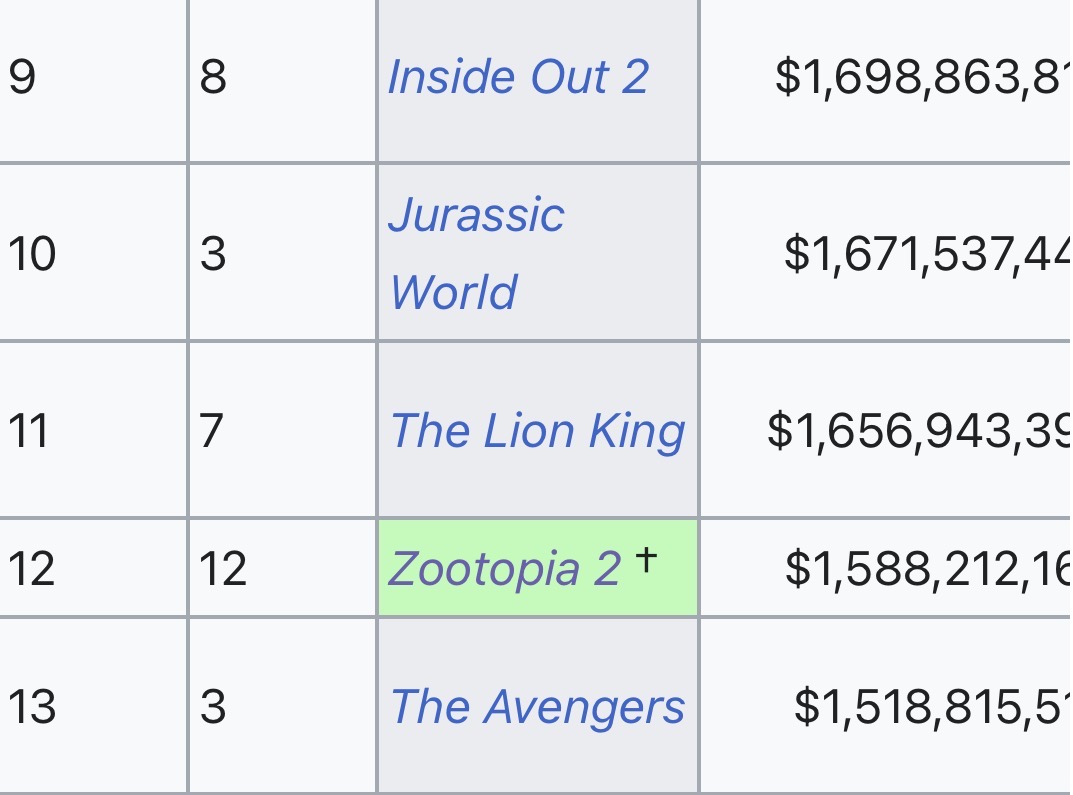Open the Zootopia 2 article link
The image size is (1073, 795).
[504, 569]
